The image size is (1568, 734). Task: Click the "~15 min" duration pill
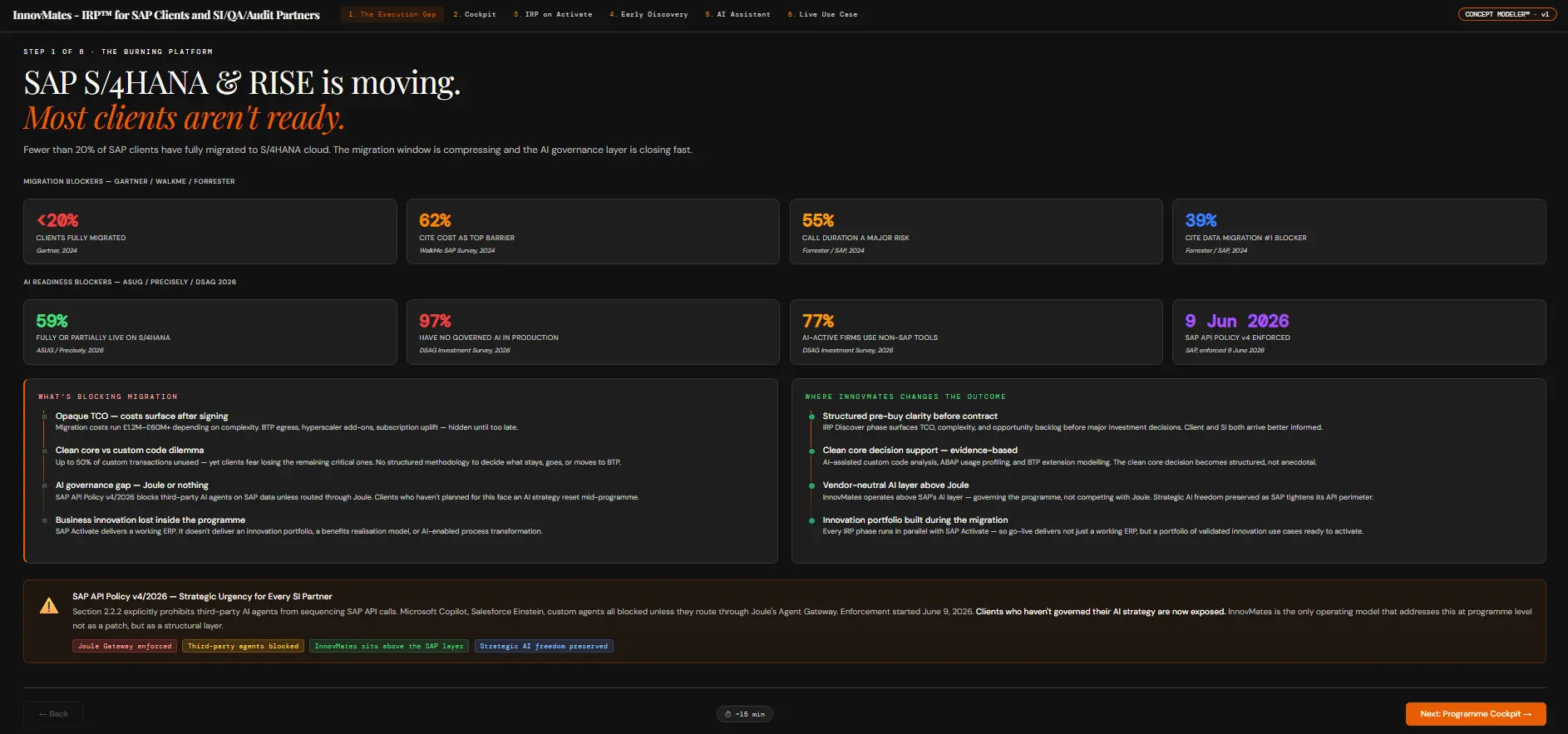(x=745, y=714)
